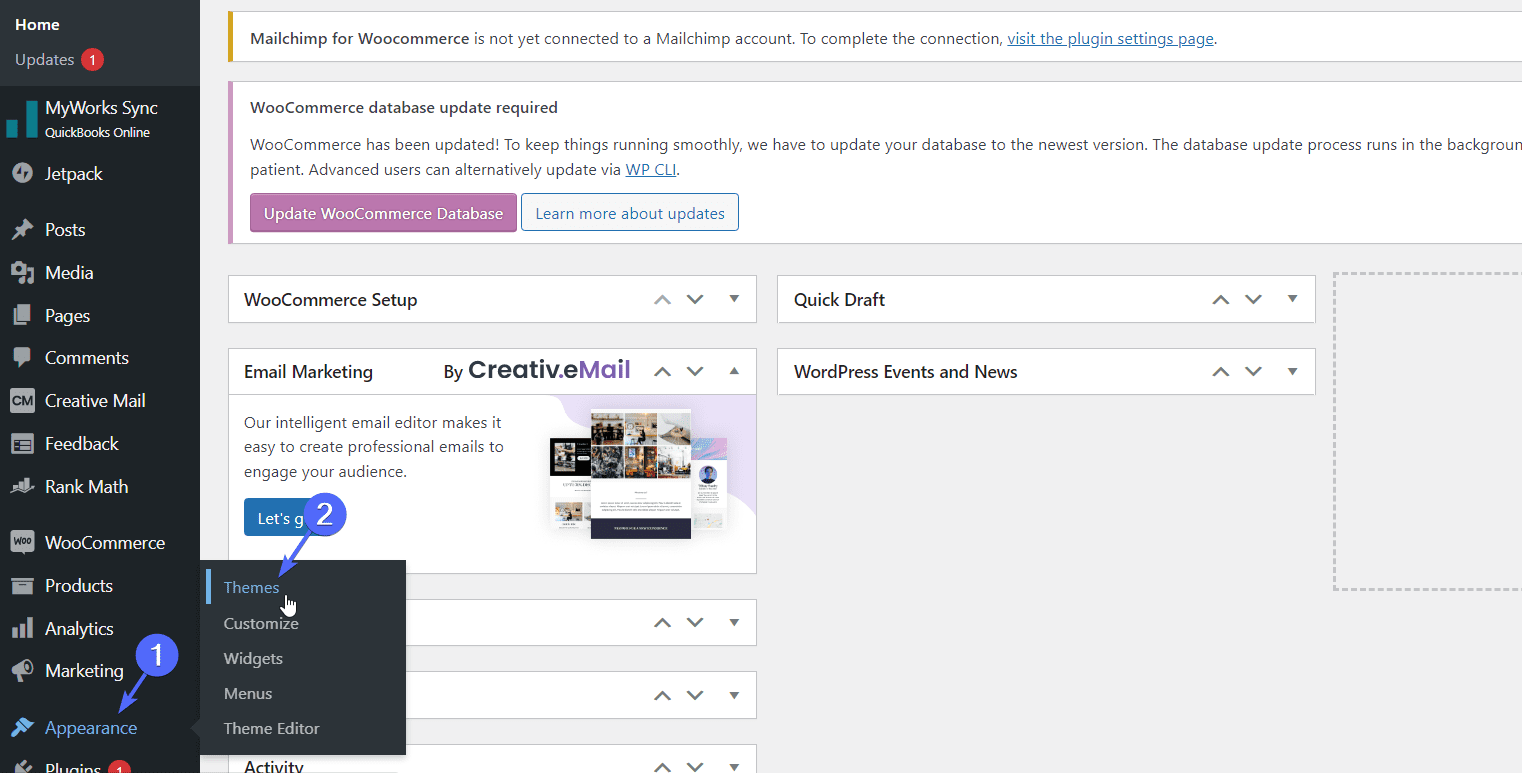Move the Activity panel up
1522x773 pixels.
[662, 766]
